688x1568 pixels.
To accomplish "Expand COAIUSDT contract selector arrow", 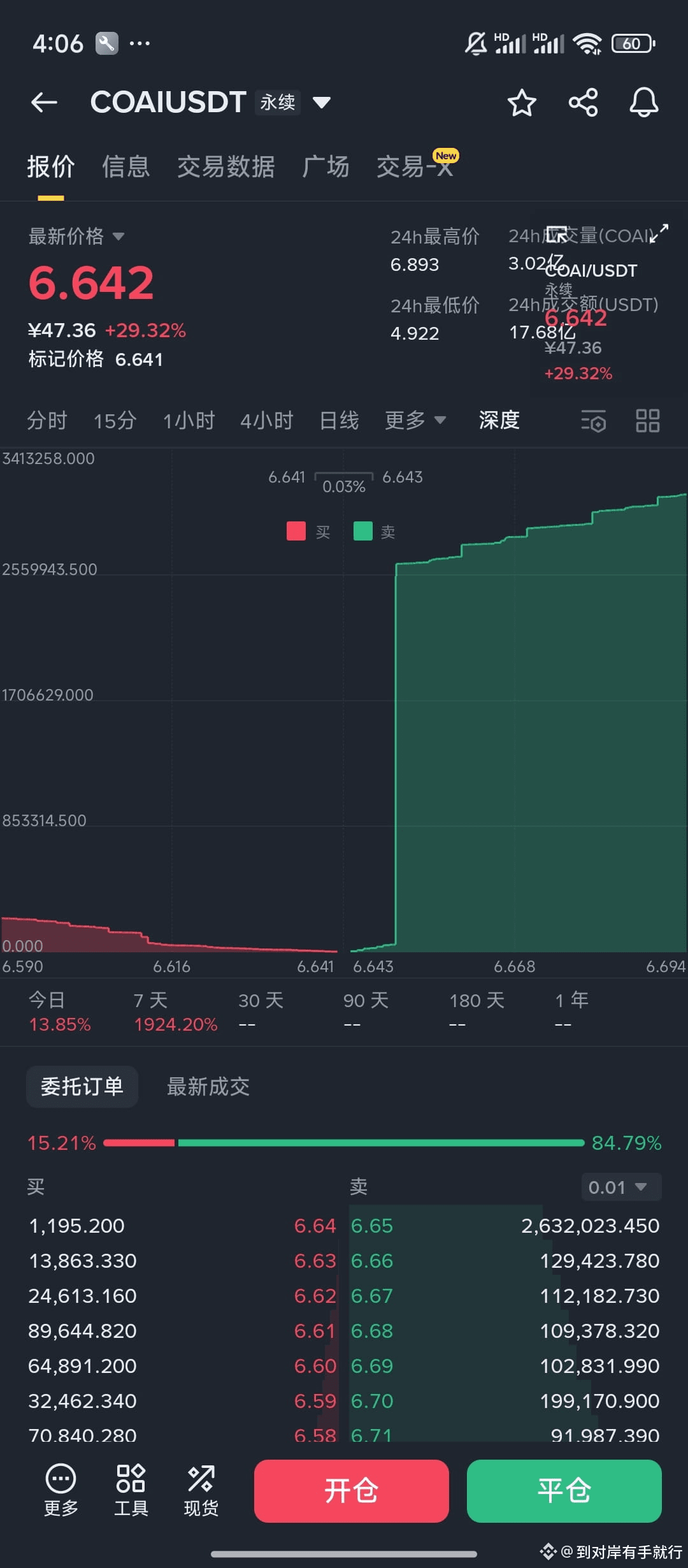I will tap(322, 103).
